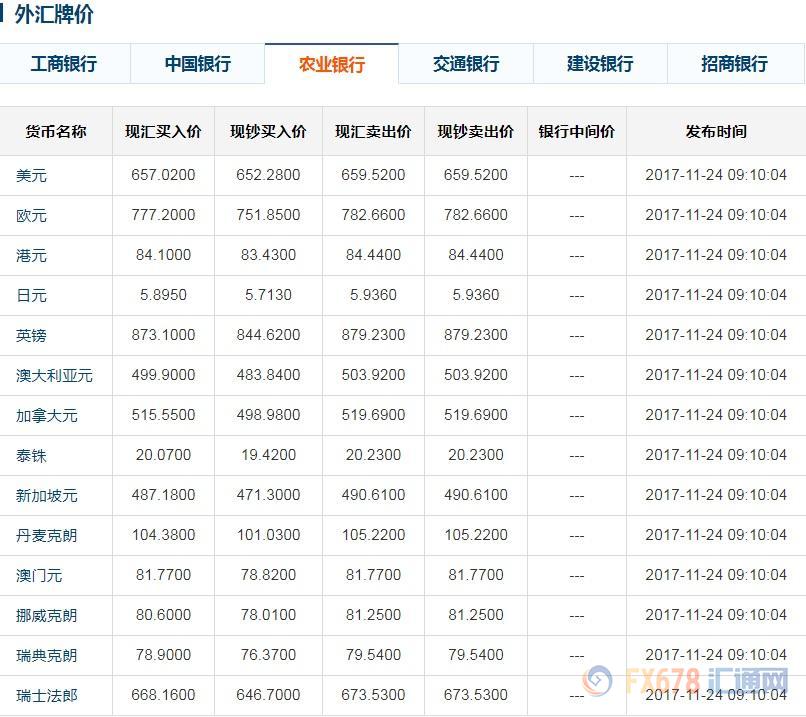Screen dimensions: 806x717
Task: Select the 471.3000 cell for 新加坡元
Action: 268,495
